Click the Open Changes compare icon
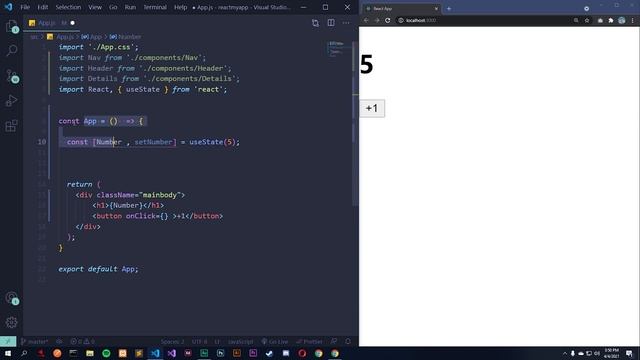 (x=315, y=23)
